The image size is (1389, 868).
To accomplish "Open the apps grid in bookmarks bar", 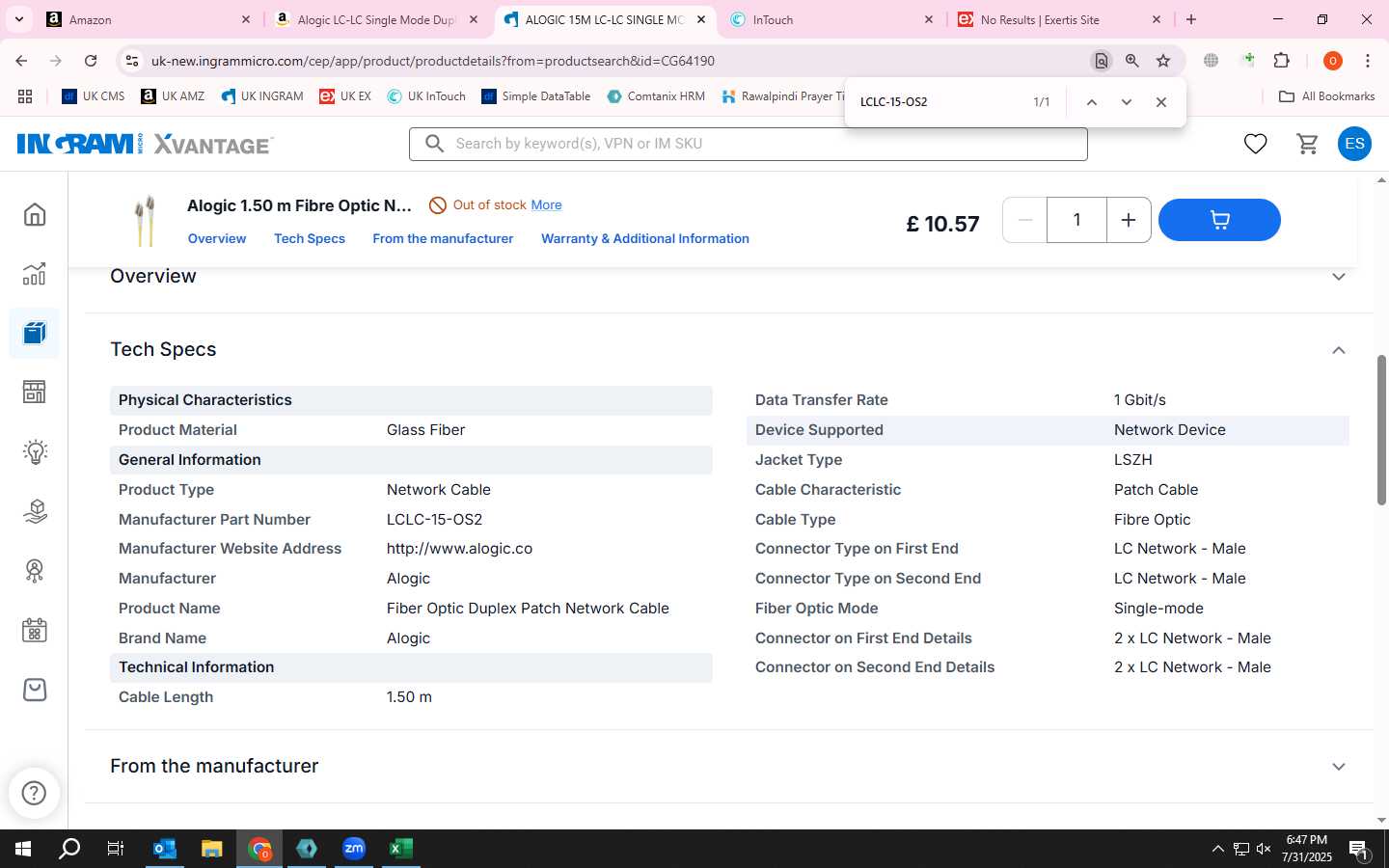I will [x=25, y=96].
